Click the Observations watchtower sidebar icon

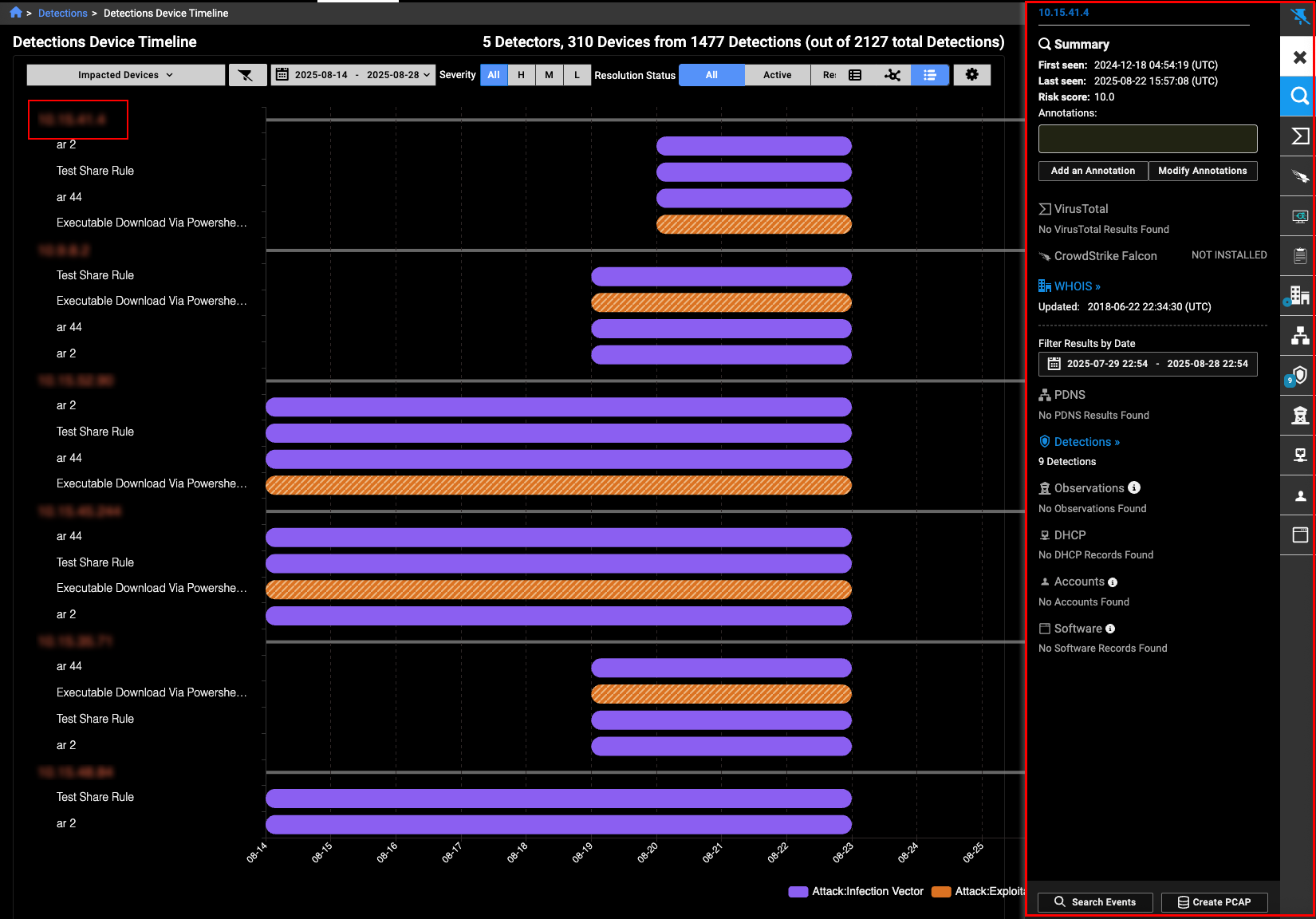pyautogui.click(x=1299, y=416)
